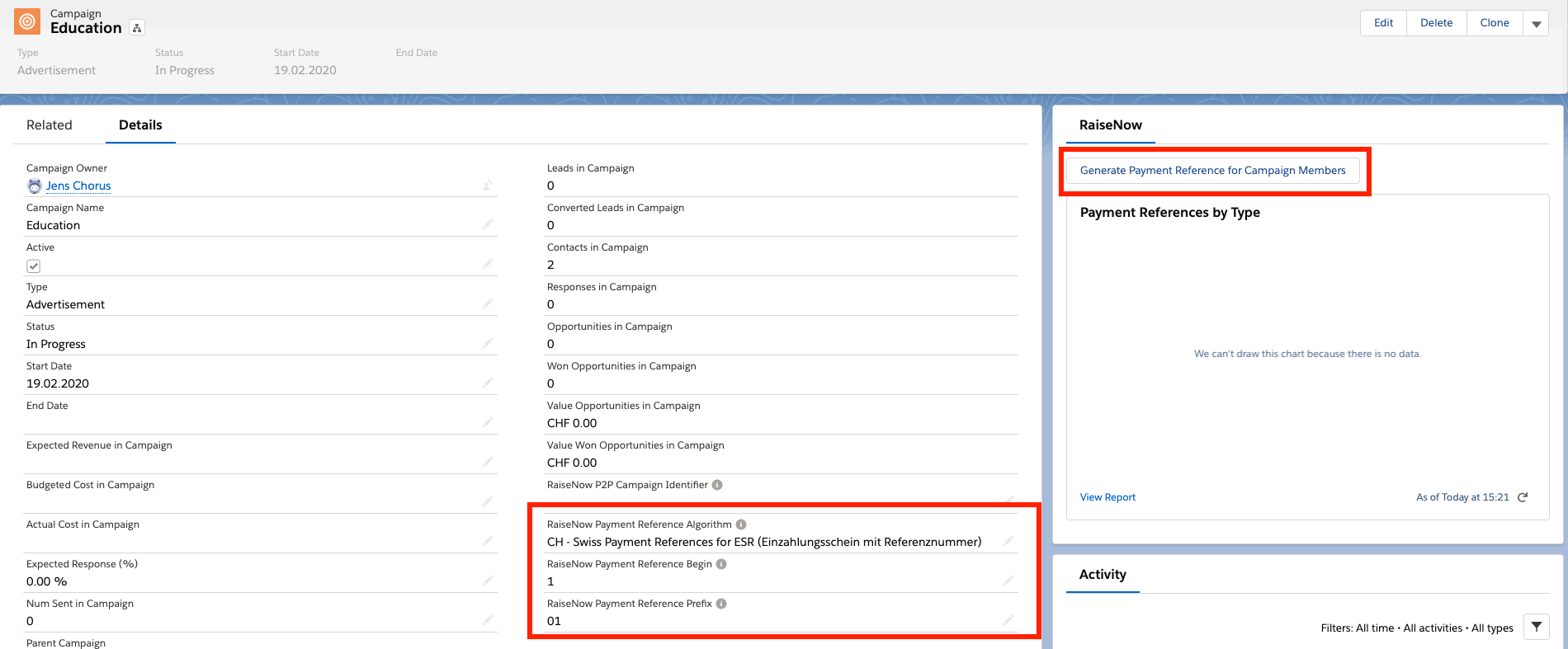Click Value Opportunities in Campaign CHF 0.00
The height and width of the screenshot is (649, 1568).
572,423
